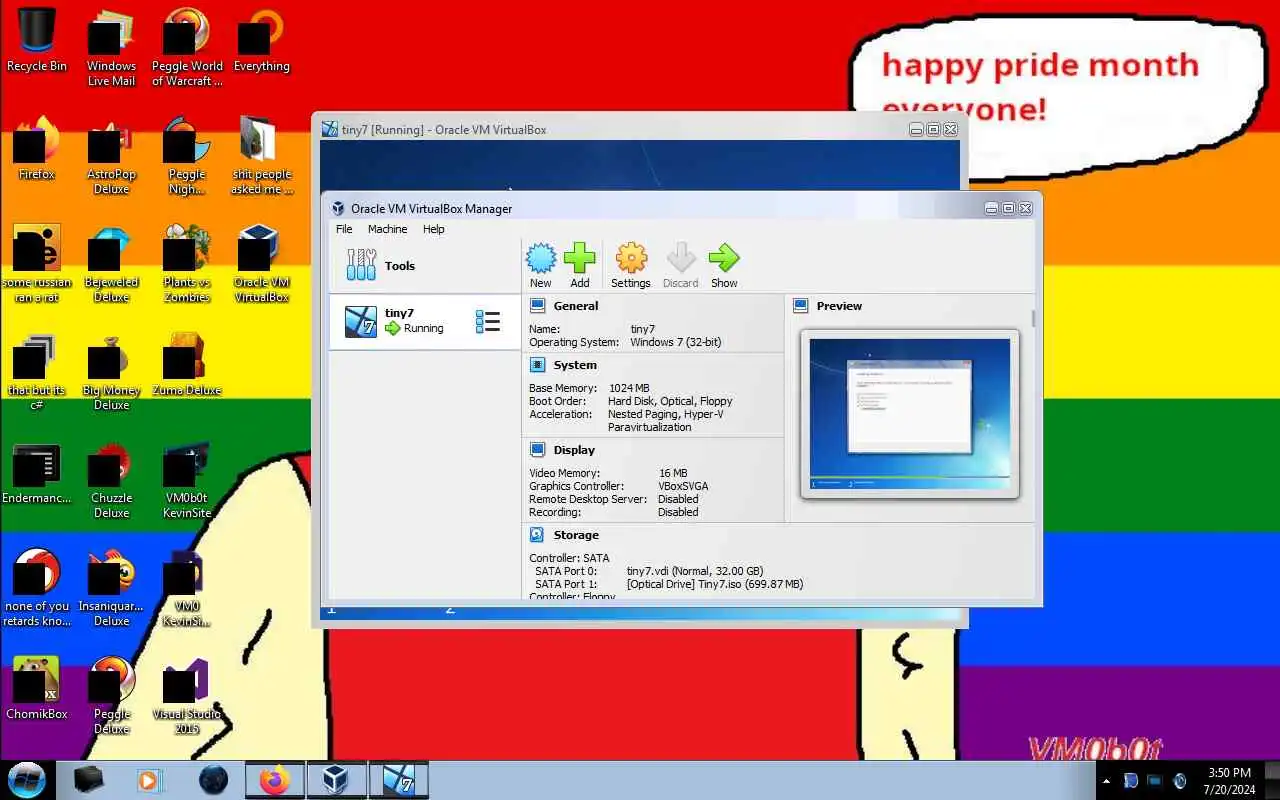Screen dimensions: 1280x800
Task: Click the dark globe taskbar icon
Action: coord(213,780)
